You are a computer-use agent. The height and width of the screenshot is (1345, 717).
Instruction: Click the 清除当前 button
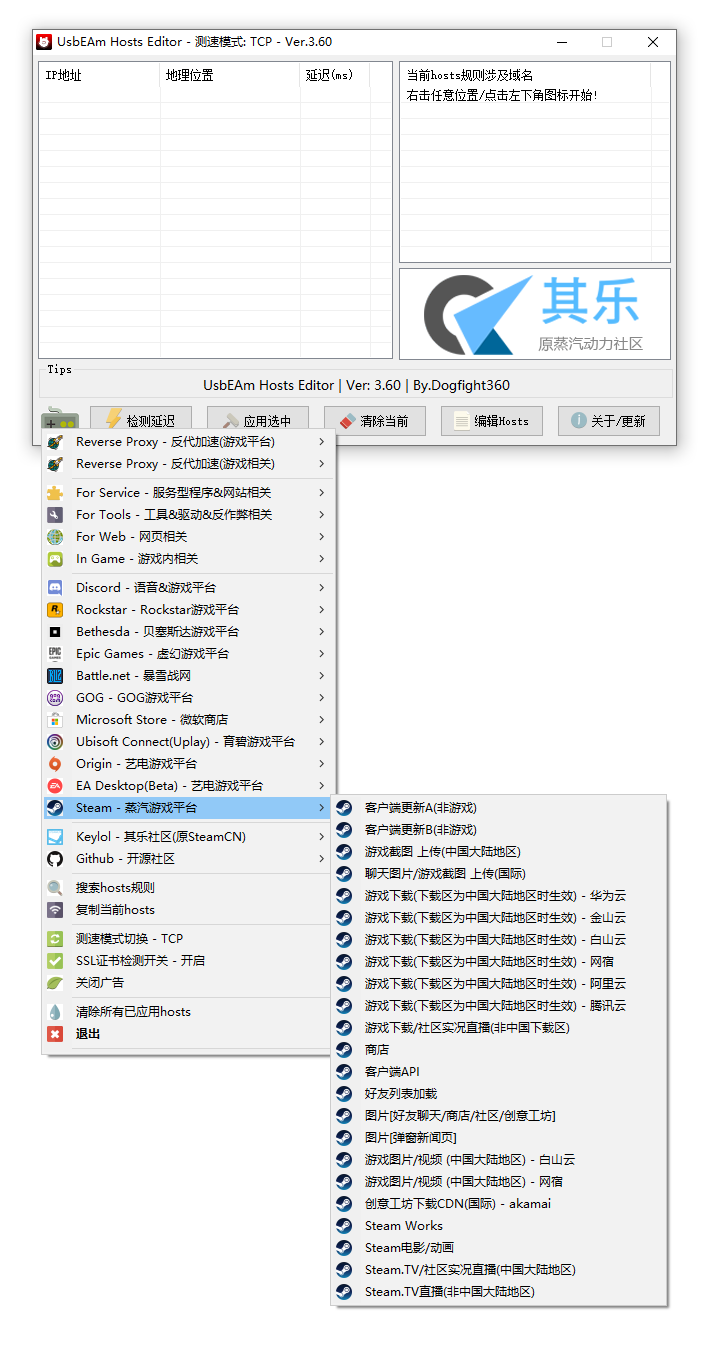[x=374, y=421]
